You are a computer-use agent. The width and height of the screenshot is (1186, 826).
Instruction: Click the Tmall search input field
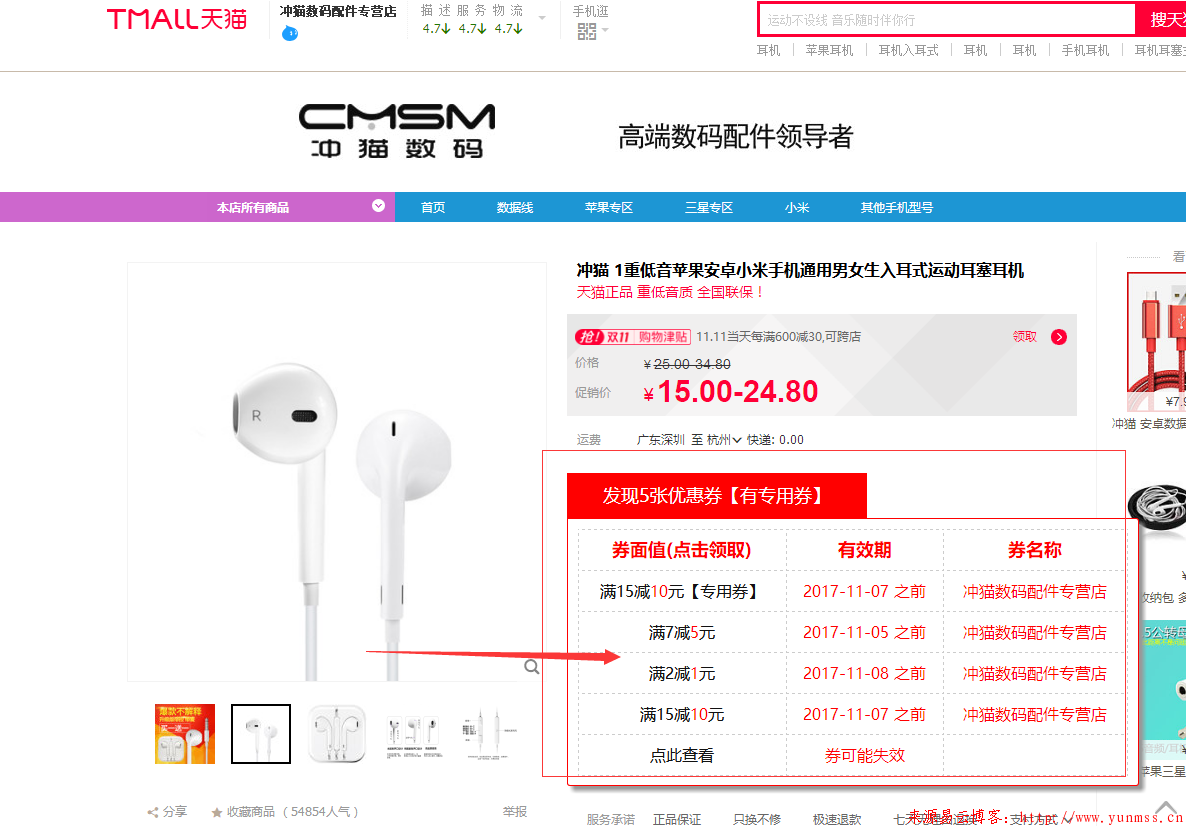tap(947, 20)
